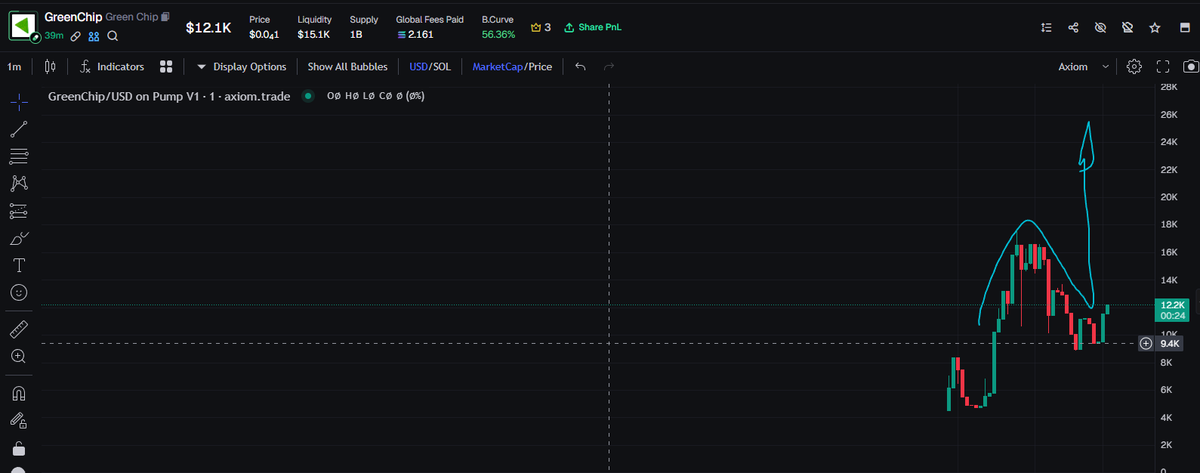
Task: Click Show All Bubbles
Action: point(347,66)
